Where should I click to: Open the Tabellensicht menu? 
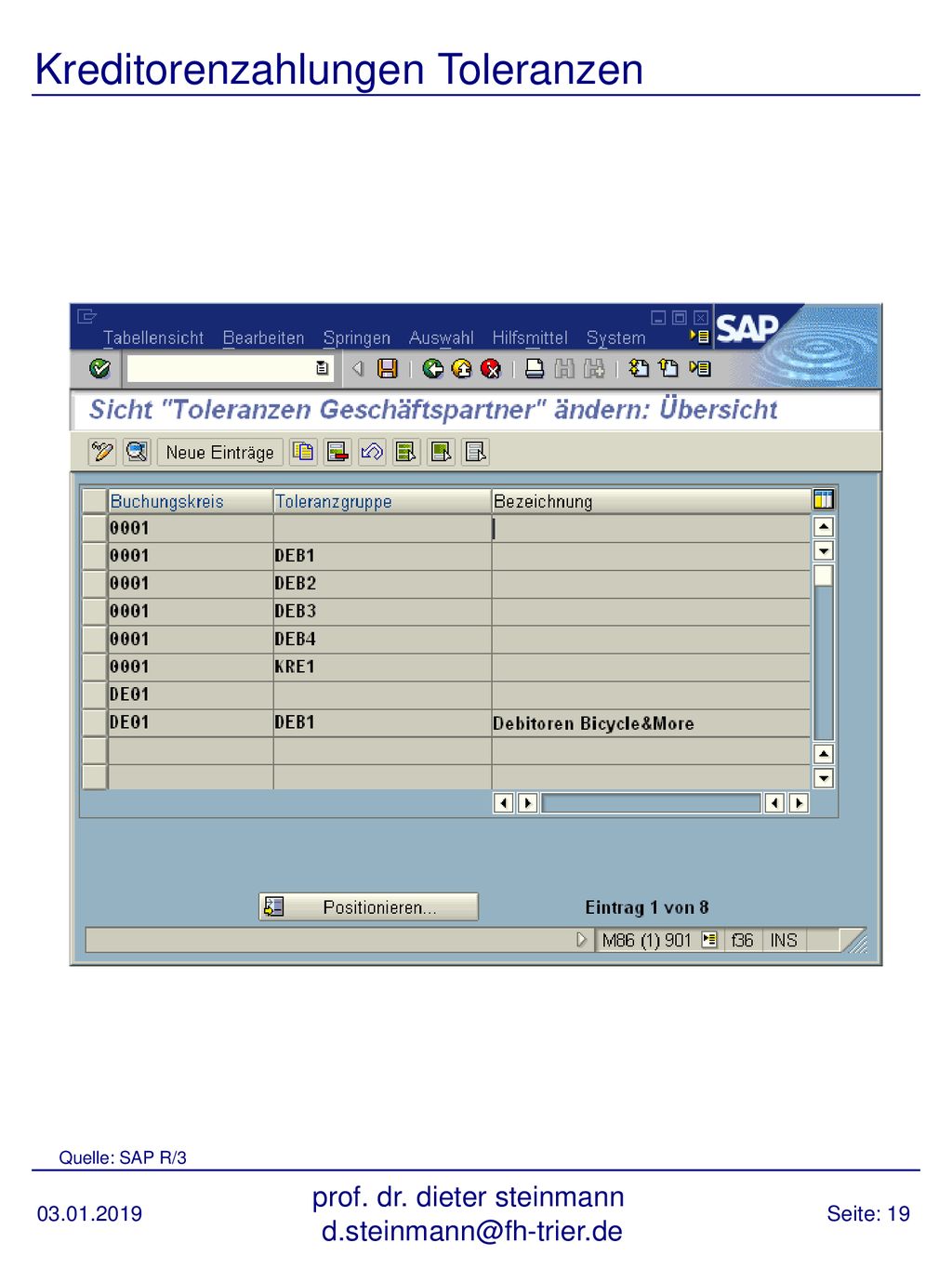point(153,338)
